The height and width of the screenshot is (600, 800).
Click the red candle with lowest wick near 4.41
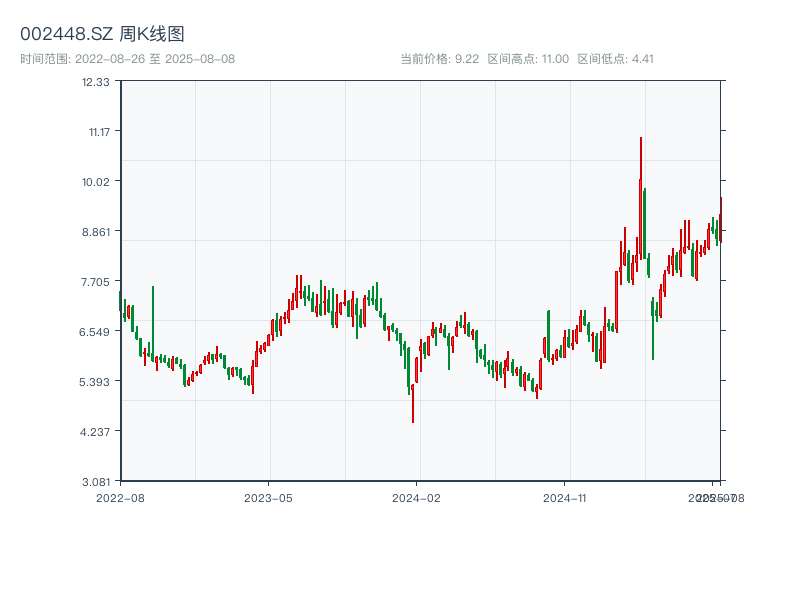413,395
